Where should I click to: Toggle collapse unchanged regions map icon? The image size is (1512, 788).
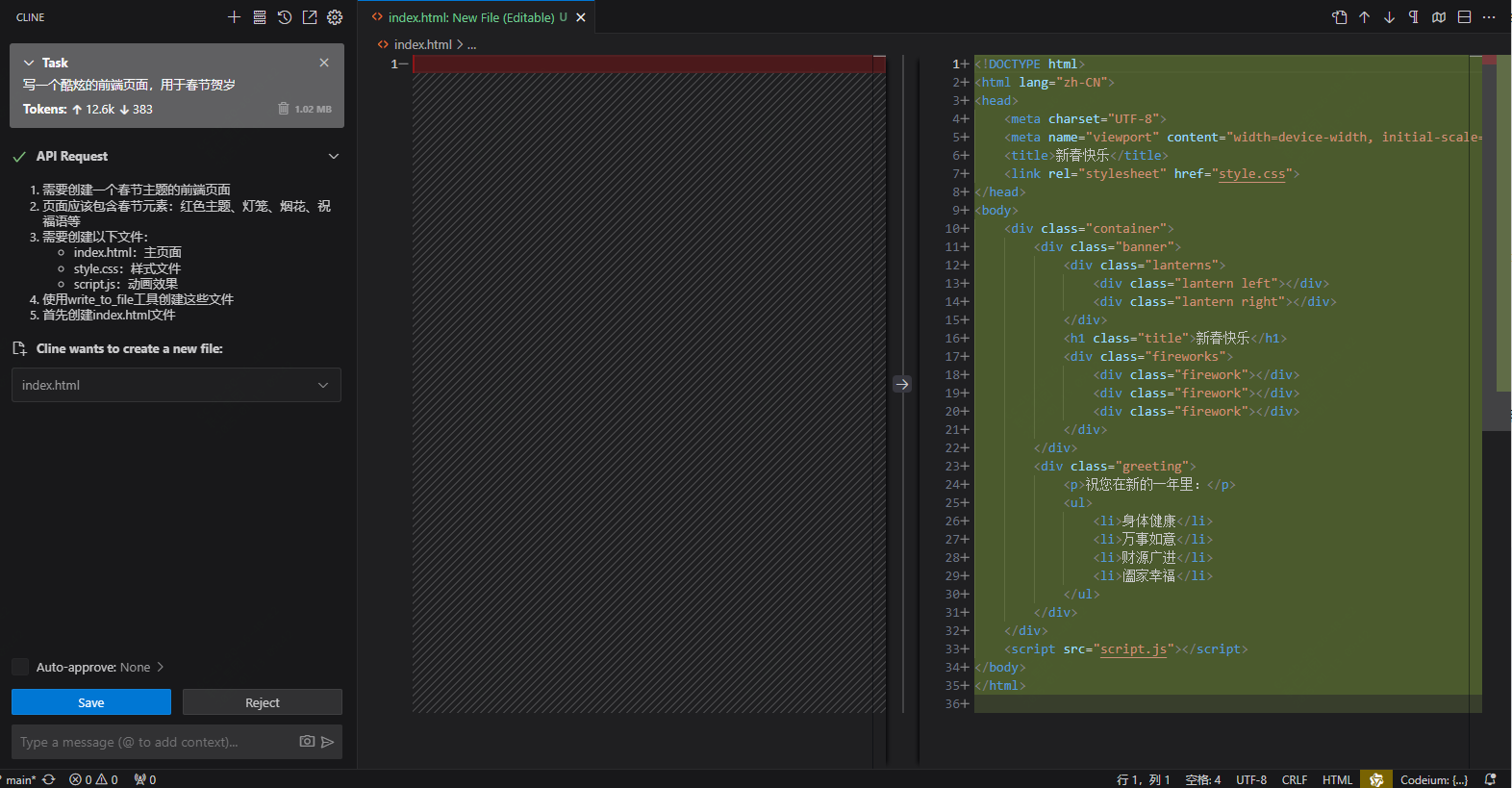tap(1439, 17)
